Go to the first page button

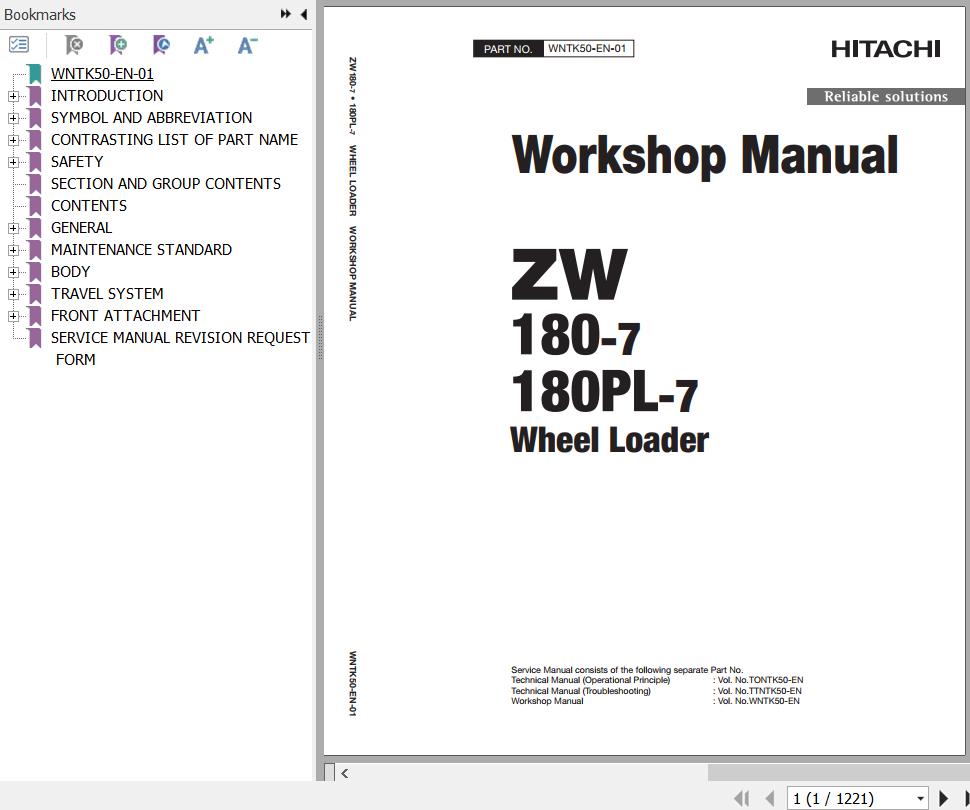742,798
